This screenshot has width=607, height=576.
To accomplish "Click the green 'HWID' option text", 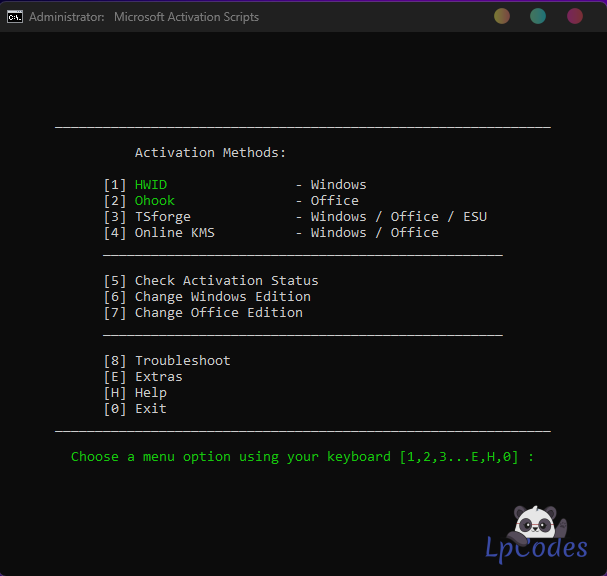I will [151, 185].
